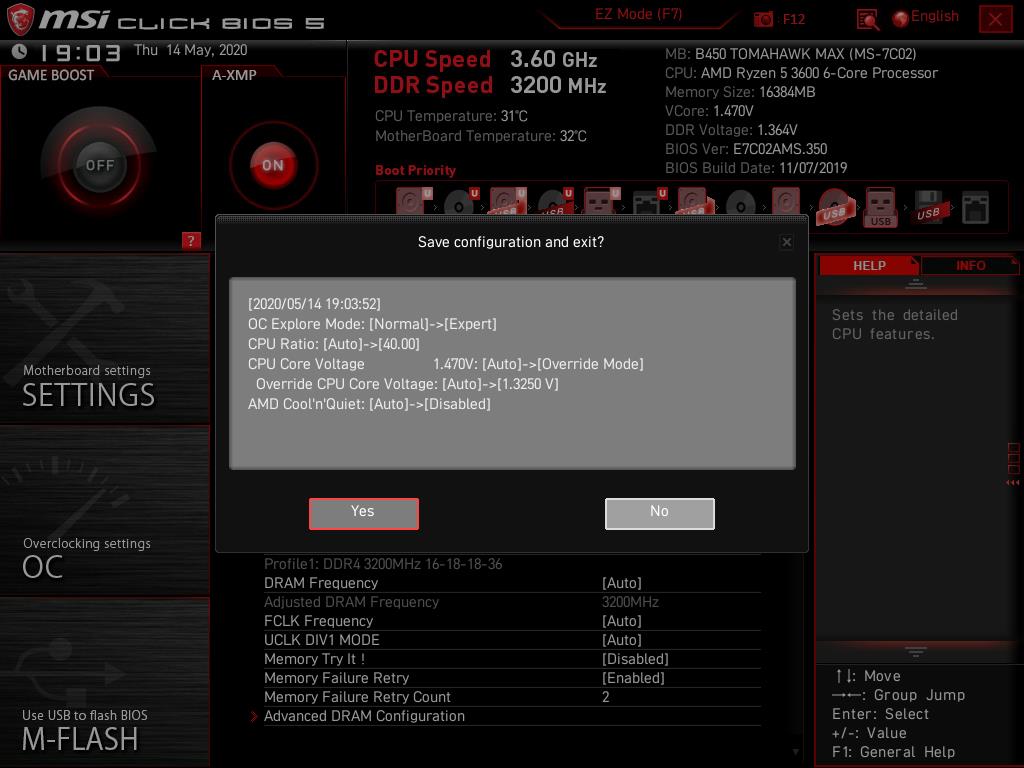
Task: Switch to the HELP tab
Action: click(869, 266)
